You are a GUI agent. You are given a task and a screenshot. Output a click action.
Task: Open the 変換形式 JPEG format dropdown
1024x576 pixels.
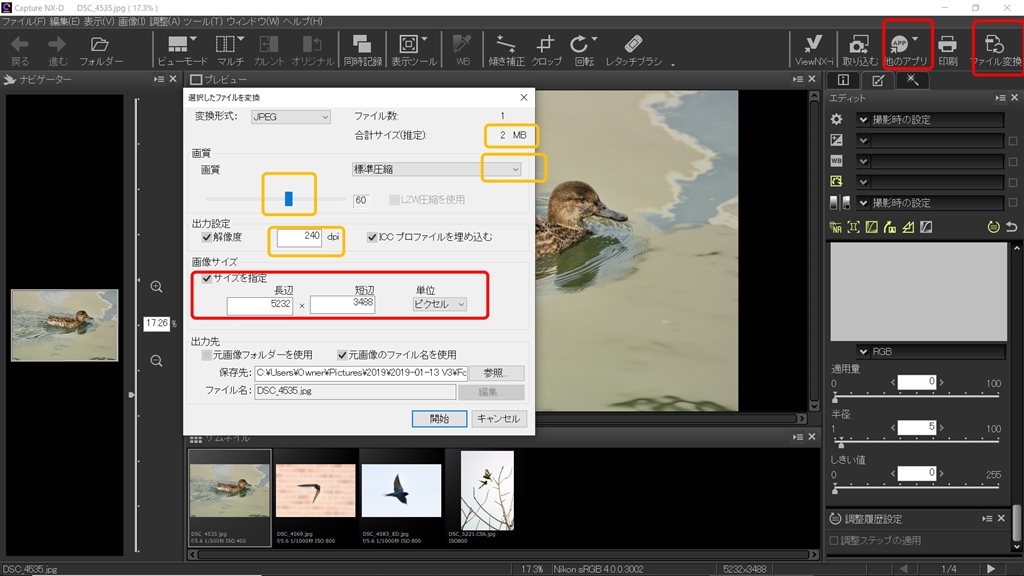point(291,117)
